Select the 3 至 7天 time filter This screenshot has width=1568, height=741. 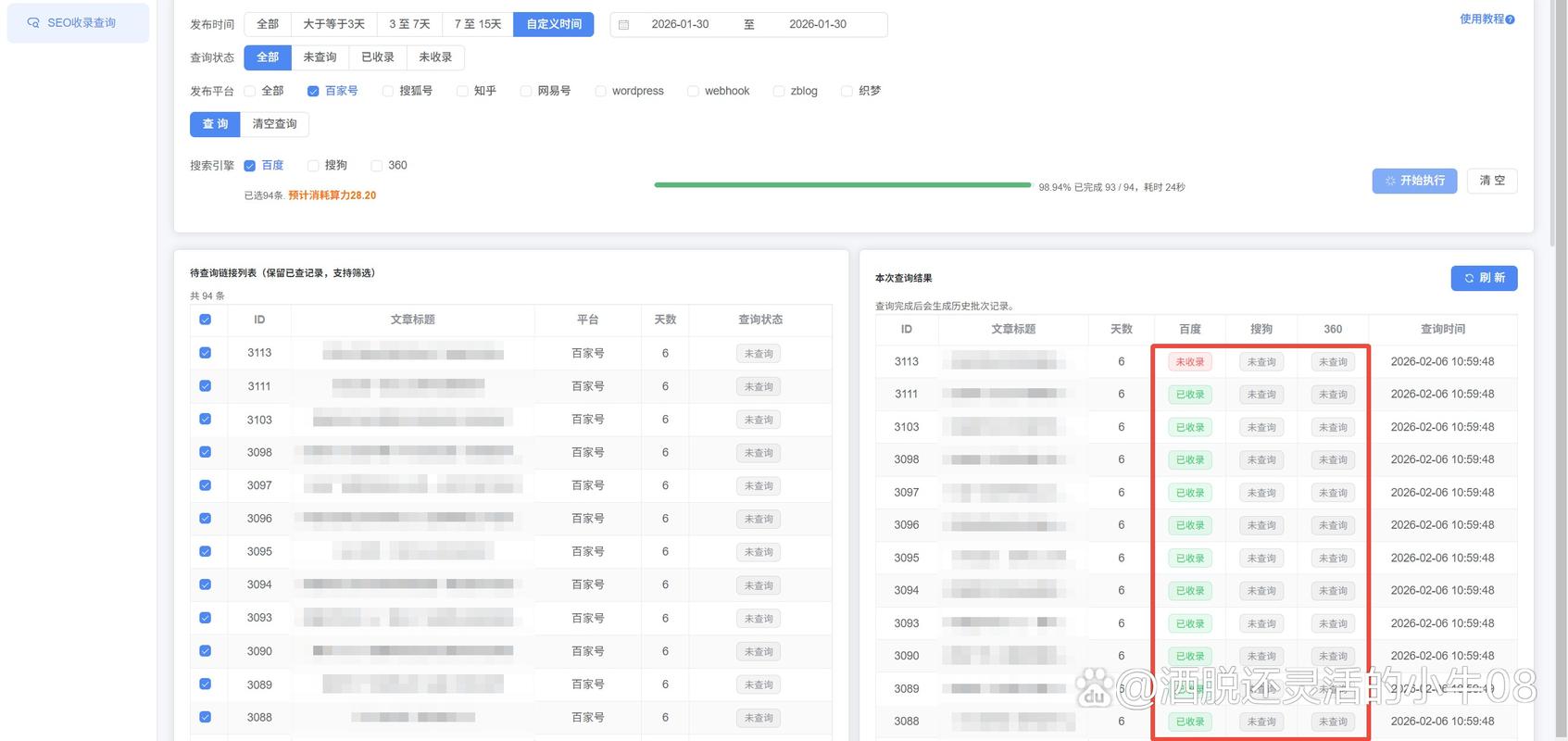point(409,24)
